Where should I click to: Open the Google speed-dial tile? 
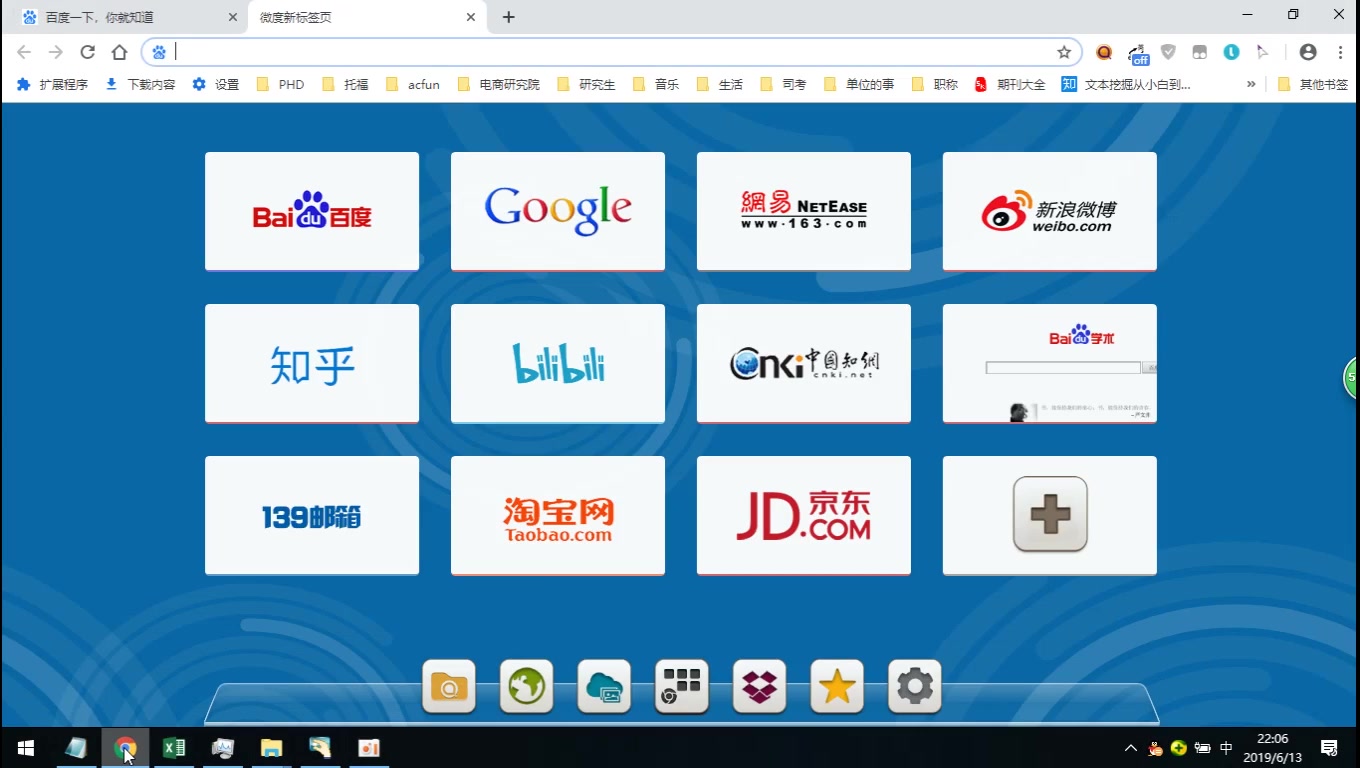558,211
